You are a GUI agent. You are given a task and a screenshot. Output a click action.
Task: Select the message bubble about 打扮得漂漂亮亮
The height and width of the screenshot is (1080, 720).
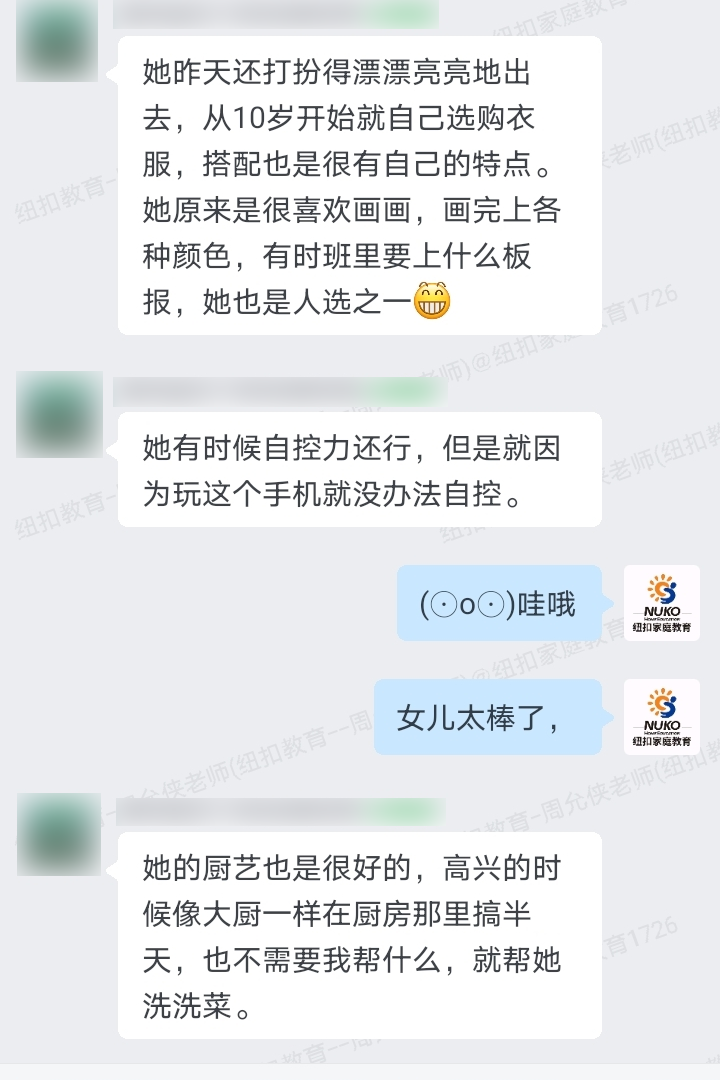360,185
